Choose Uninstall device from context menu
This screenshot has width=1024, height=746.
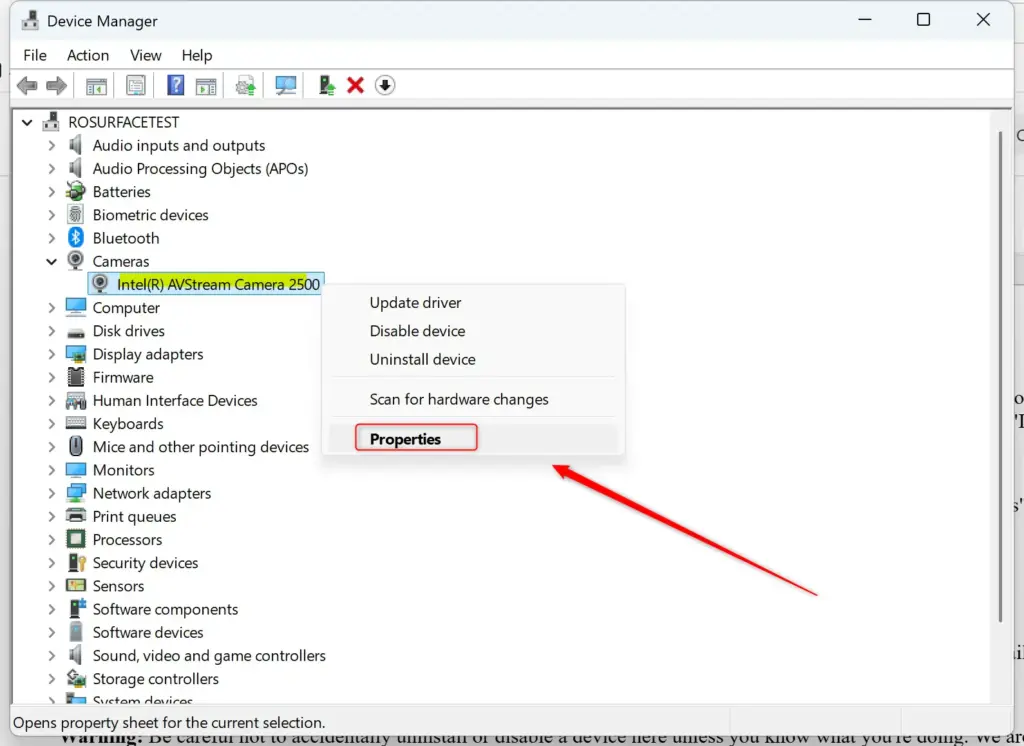[473, 359]
